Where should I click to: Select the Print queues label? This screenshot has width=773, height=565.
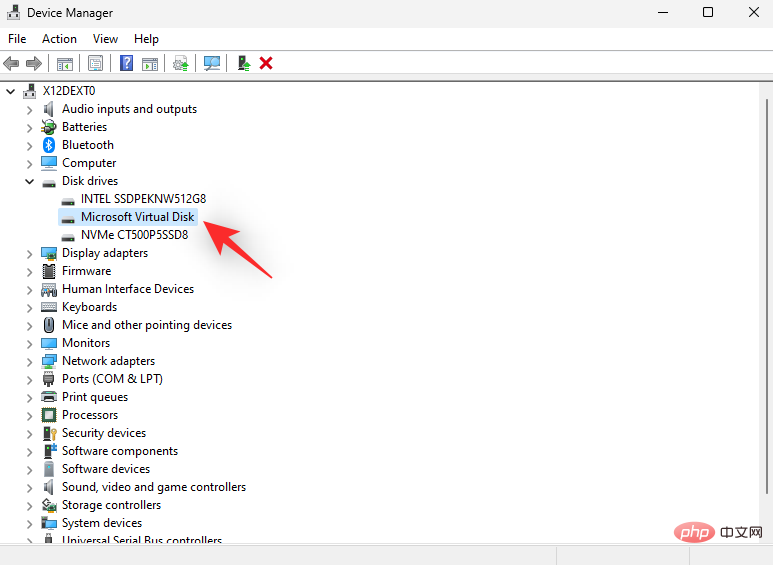click(95, 397)
